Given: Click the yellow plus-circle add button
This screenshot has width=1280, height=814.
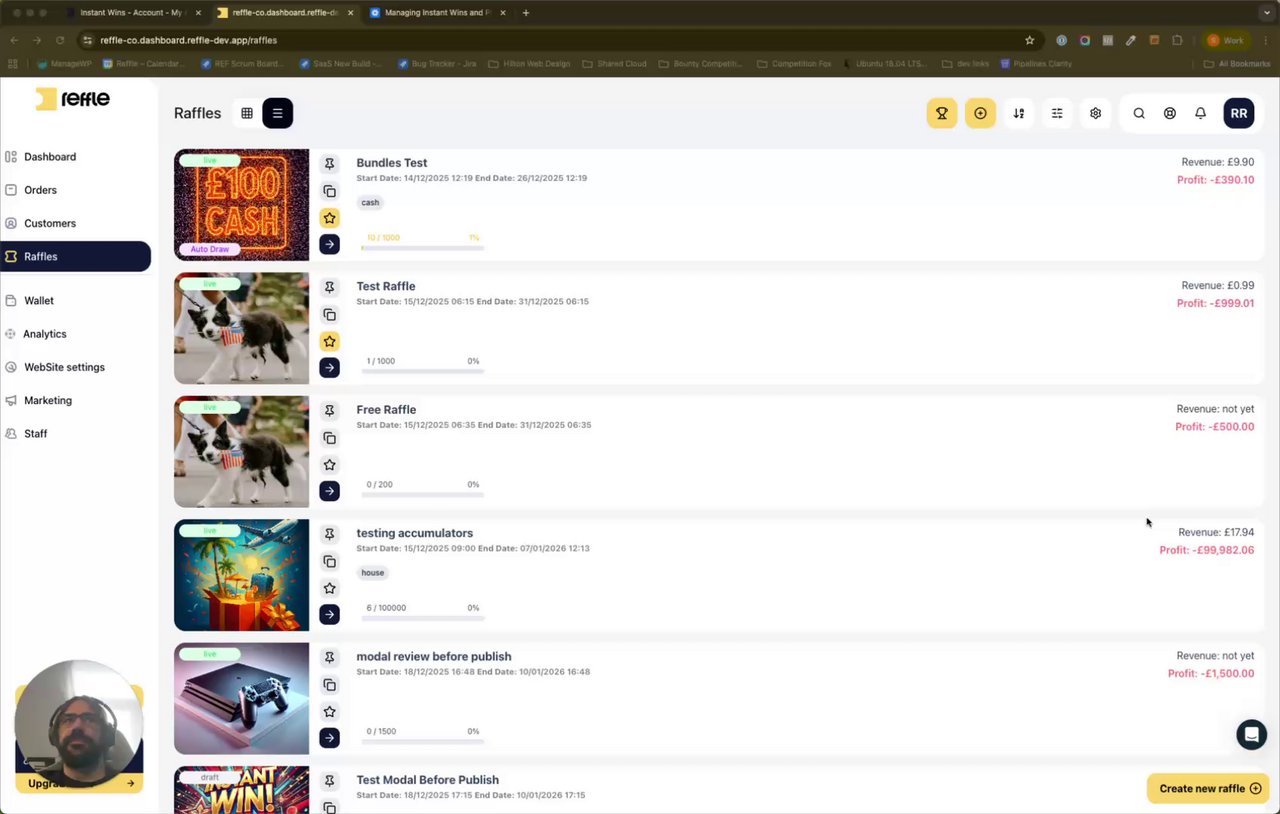Looking at the screenshot, I should coord(980,113).
